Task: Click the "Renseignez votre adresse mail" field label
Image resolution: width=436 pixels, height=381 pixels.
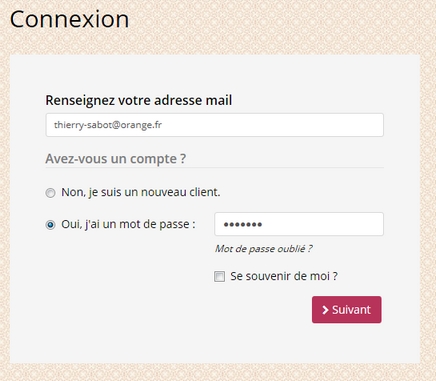Action: (139, 100)
